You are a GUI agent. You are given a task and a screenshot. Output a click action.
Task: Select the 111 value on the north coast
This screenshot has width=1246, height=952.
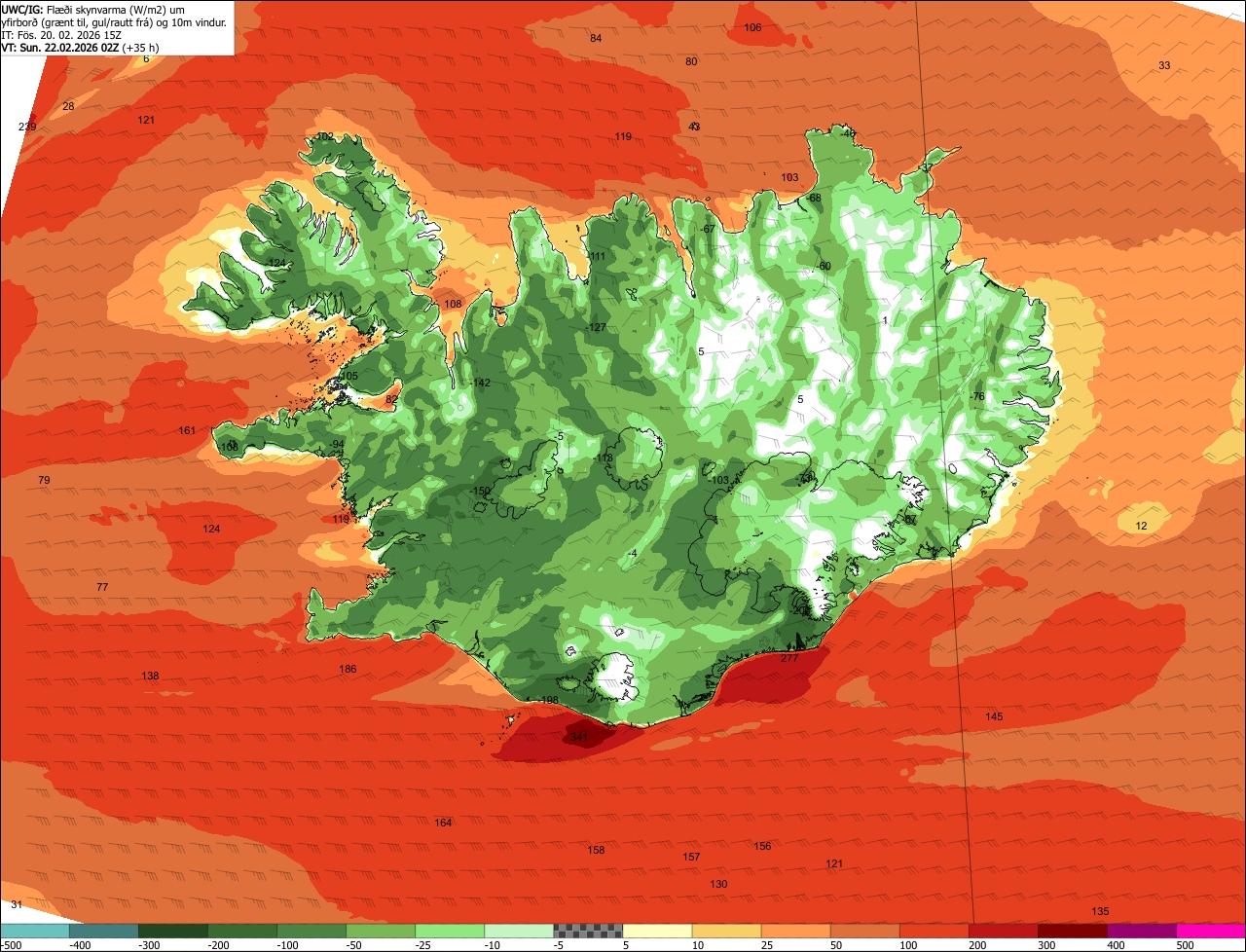(x=598, y=257)
